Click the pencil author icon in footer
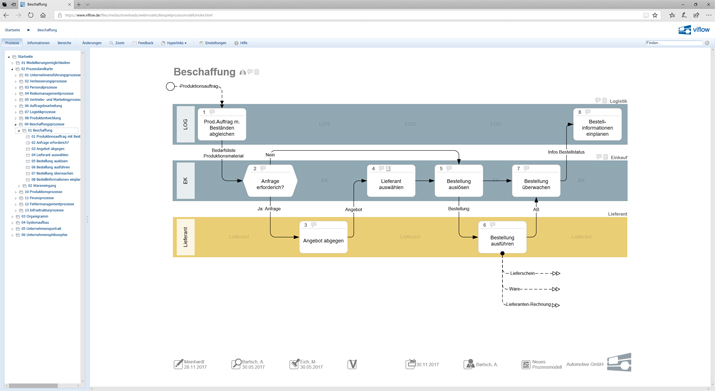The width and height of the screenshot is (715, 391). (x=178, y=364)
